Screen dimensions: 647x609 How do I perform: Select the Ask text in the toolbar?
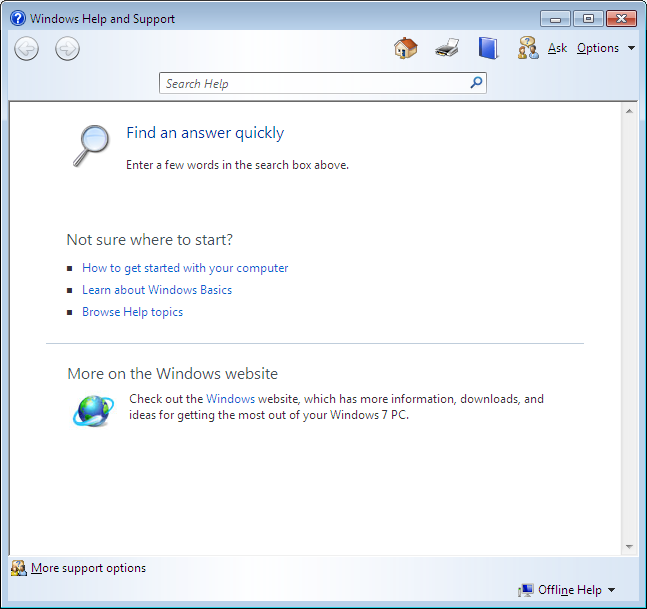pos(557,48)
